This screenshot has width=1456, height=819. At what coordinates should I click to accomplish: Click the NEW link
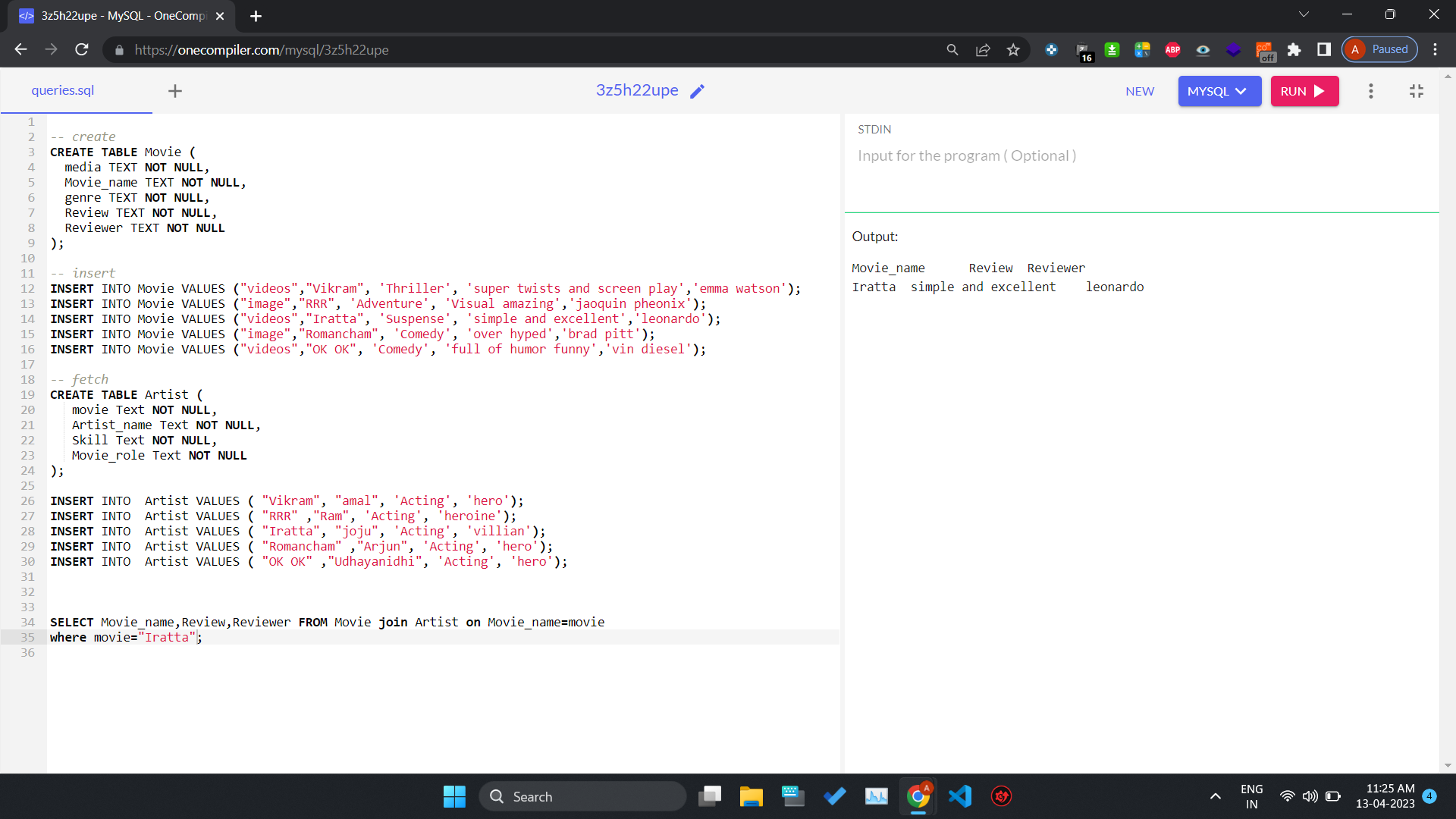(1139, 91)
